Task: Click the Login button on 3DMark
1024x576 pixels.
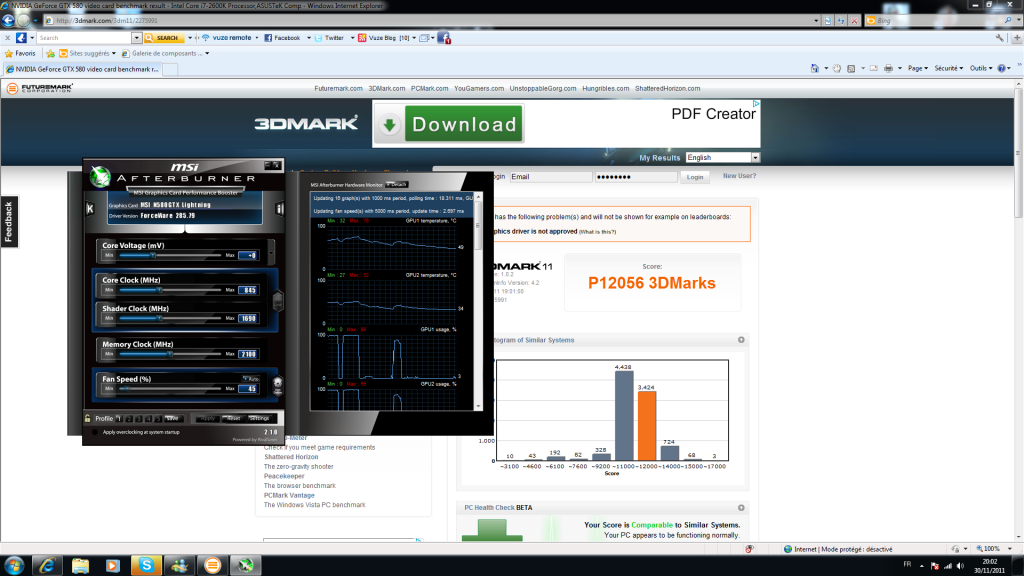Action: point(695,177)
